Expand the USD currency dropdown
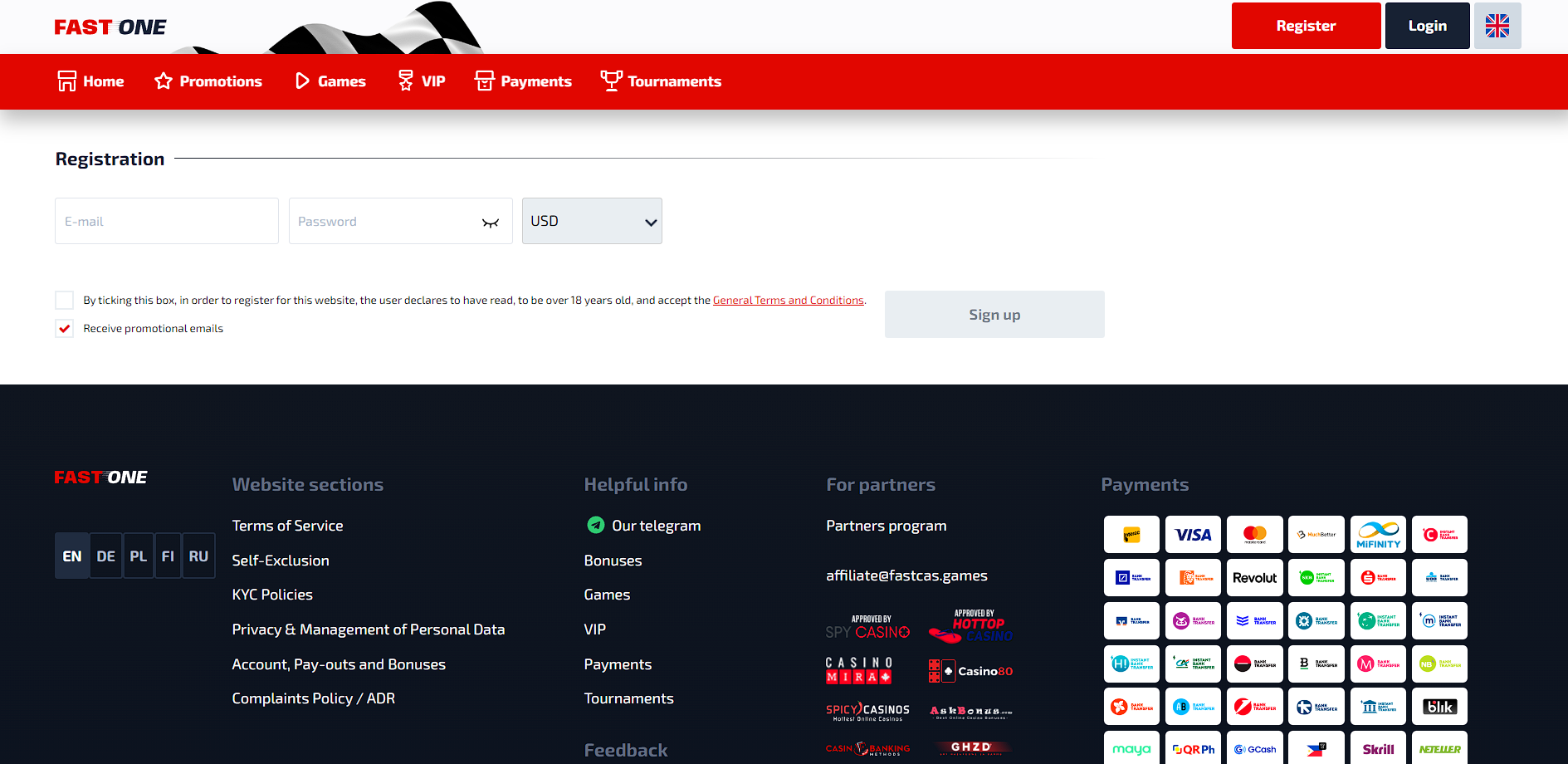The height and width of the screenshot is (764, 1568). click(592, 221)
